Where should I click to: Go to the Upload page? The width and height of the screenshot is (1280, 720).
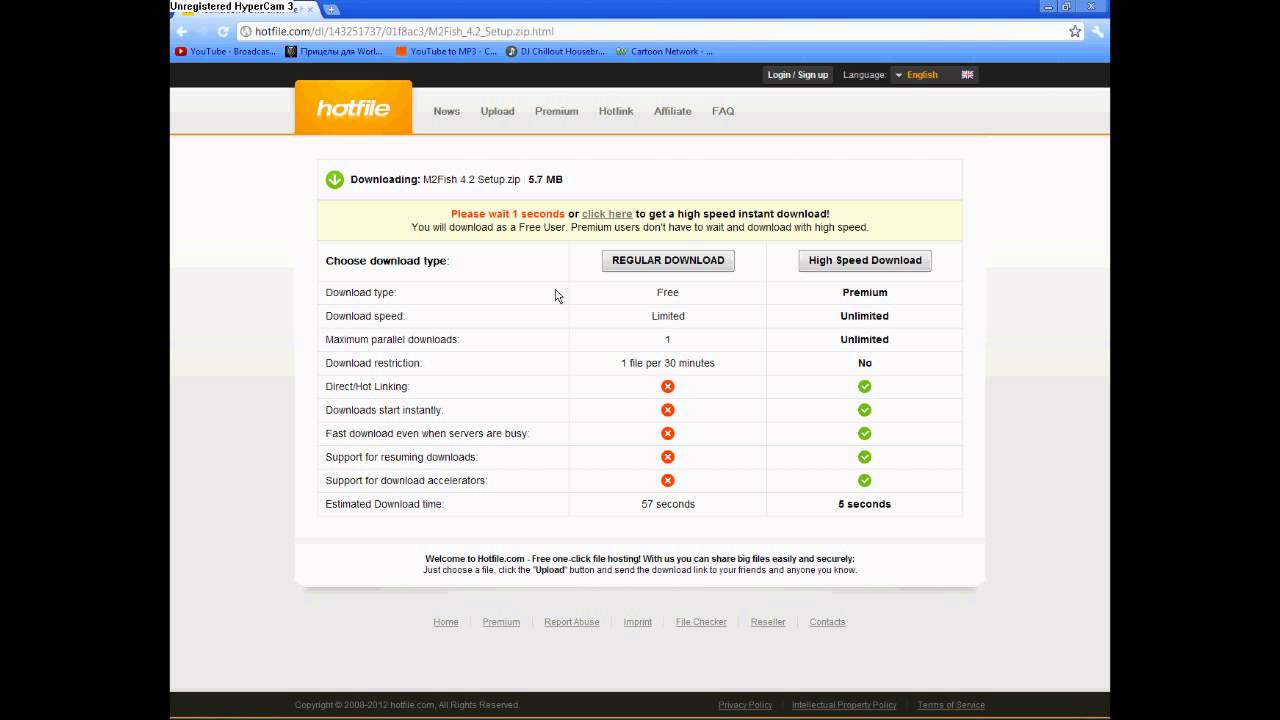pyautogui.click(x=497, y=111)
